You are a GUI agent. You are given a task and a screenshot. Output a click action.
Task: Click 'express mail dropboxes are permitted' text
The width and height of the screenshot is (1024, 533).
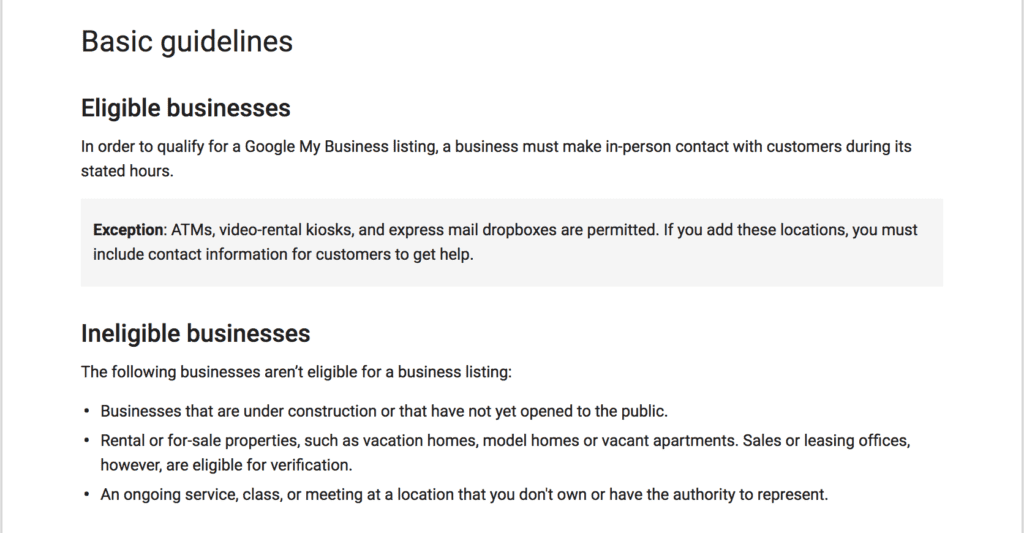pyautogui.click(x=523, y=230)
